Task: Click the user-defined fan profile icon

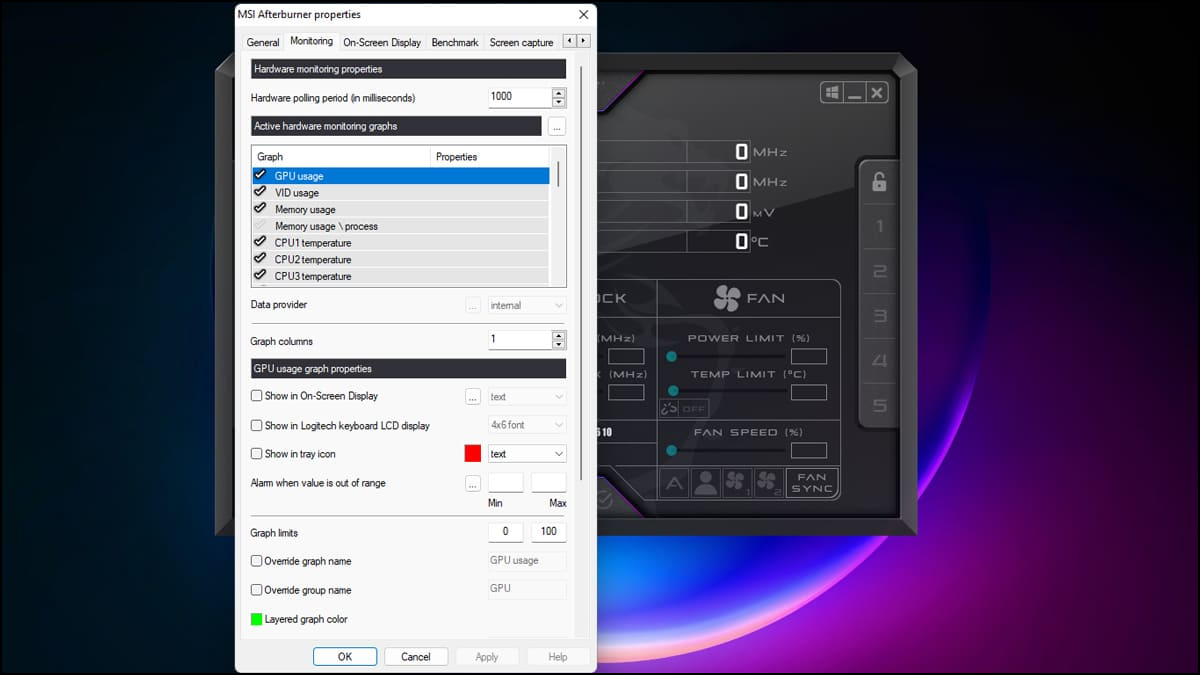Action: (x=706, y=484)
